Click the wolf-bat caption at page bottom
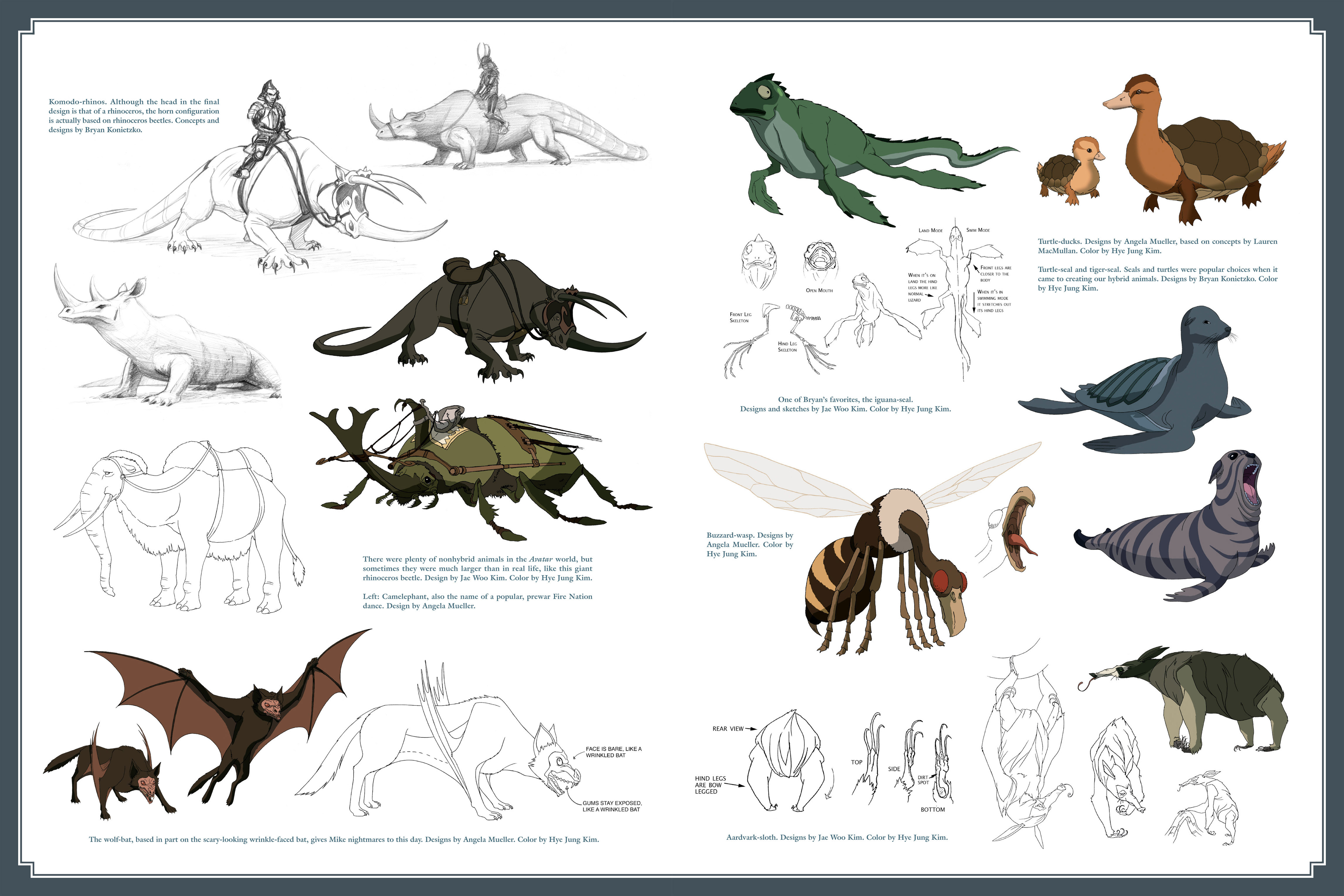 pyautogui.click(x=343, y=839)
